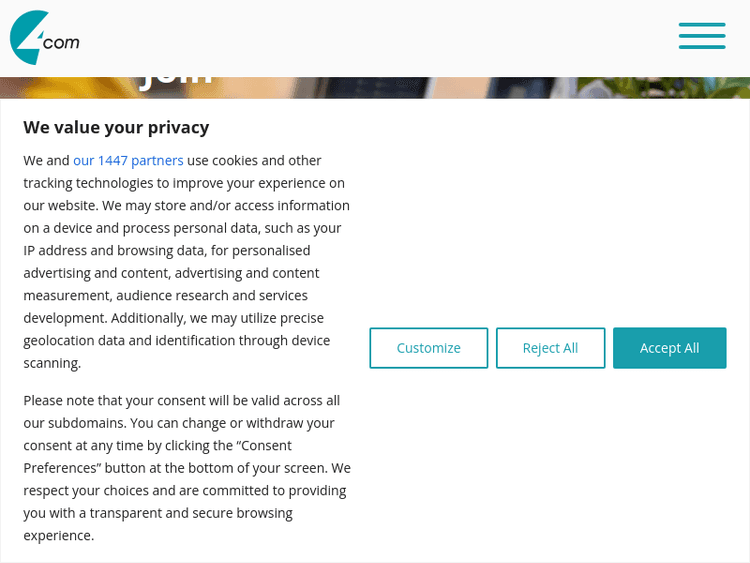Open the hamburger navigation menu
Image resolution: width=750 pixels, height=563 pixels.
(702, 36)
